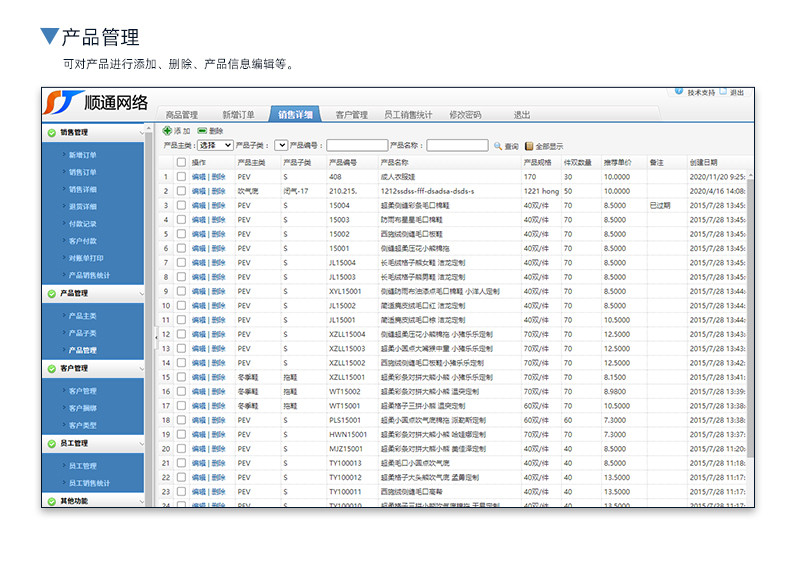Open 付款记录 in the sidebar
Viewport: 800px width, 562px height.
(83, 224)
